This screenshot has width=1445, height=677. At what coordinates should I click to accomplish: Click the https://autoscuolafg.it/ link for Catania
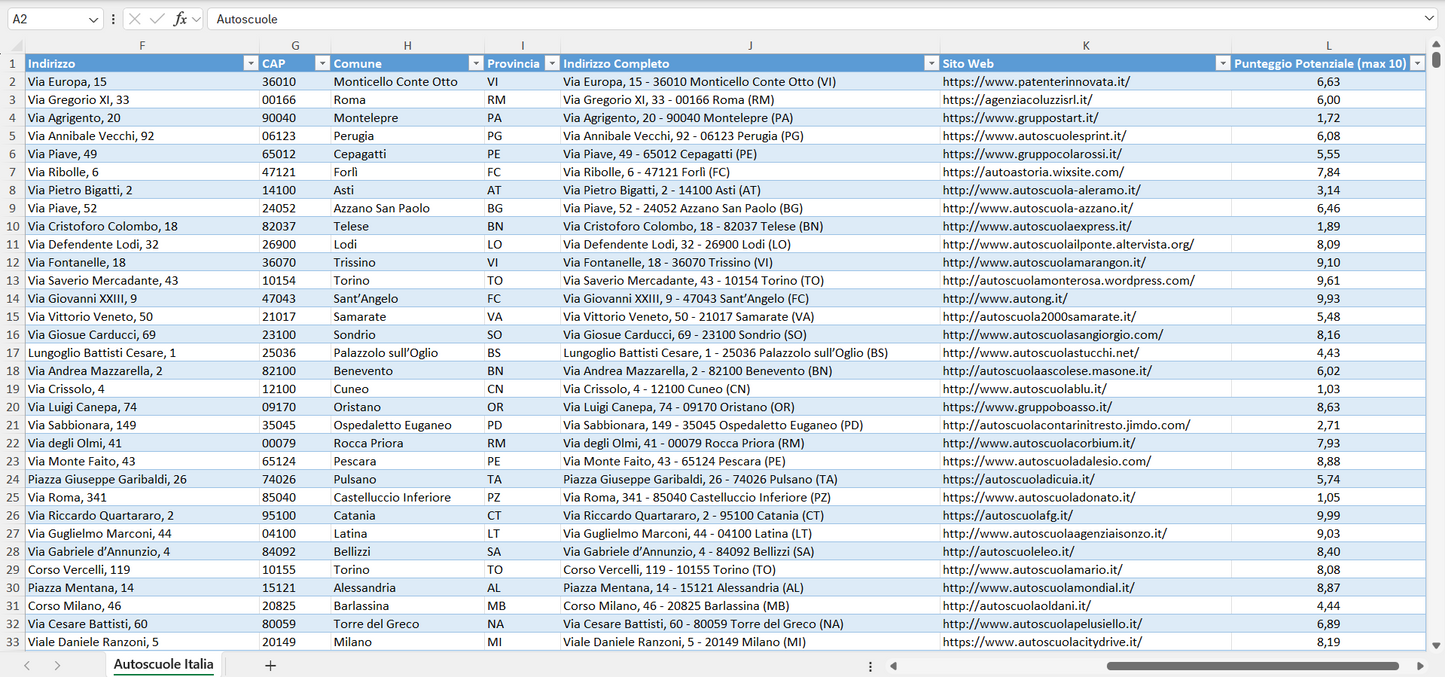[1010, 515]
